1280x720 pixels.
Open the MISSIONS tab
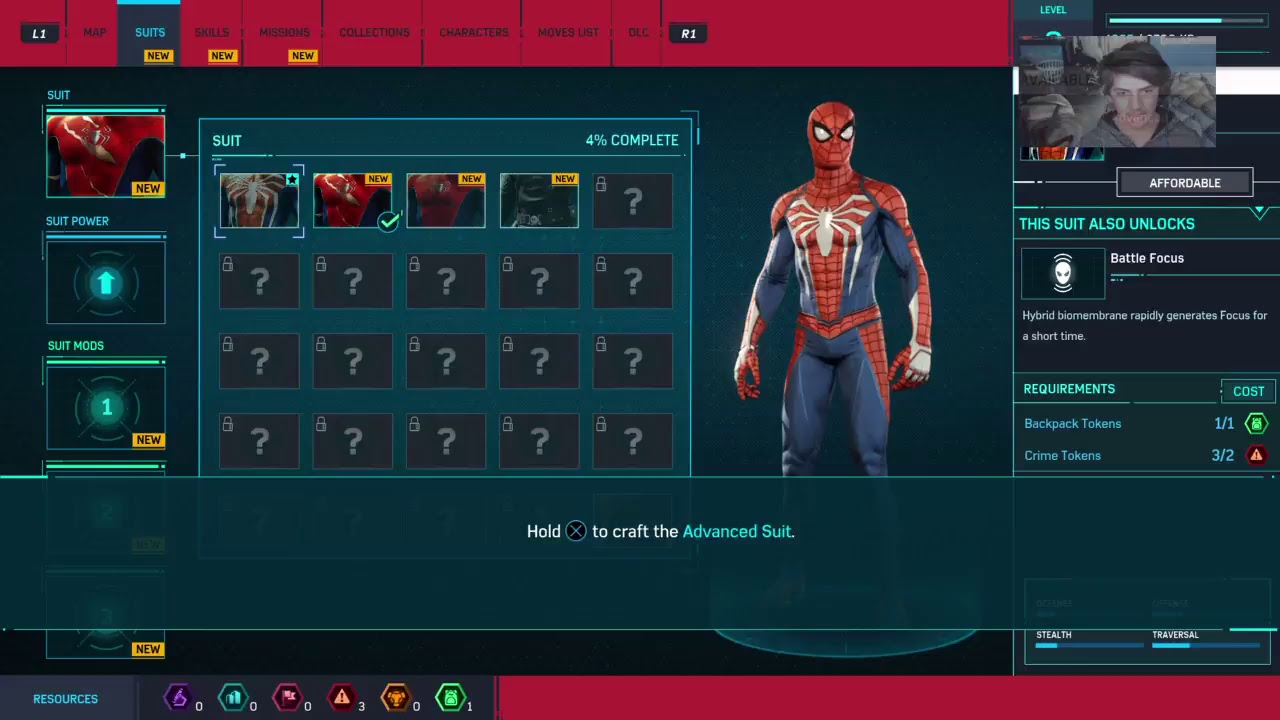[x=284, y=33]
